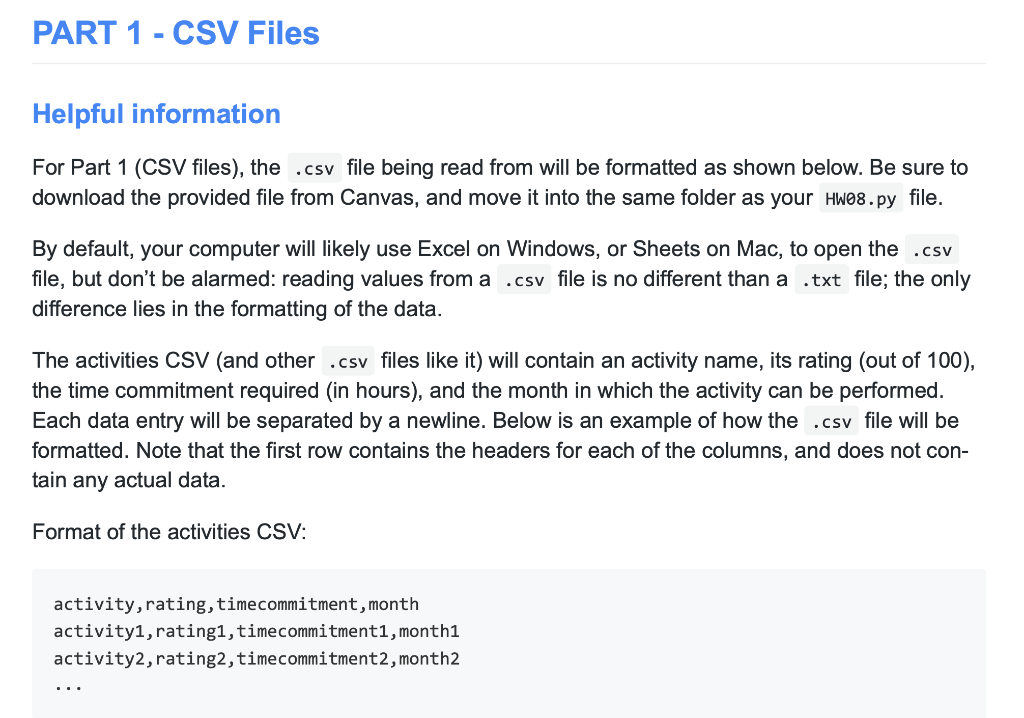Click the 'activity2,rating2,timecommitment2,month2' code line
The width and height of the screenshot is (1024, 718).
pyautogui.click(x=257, y=659)
